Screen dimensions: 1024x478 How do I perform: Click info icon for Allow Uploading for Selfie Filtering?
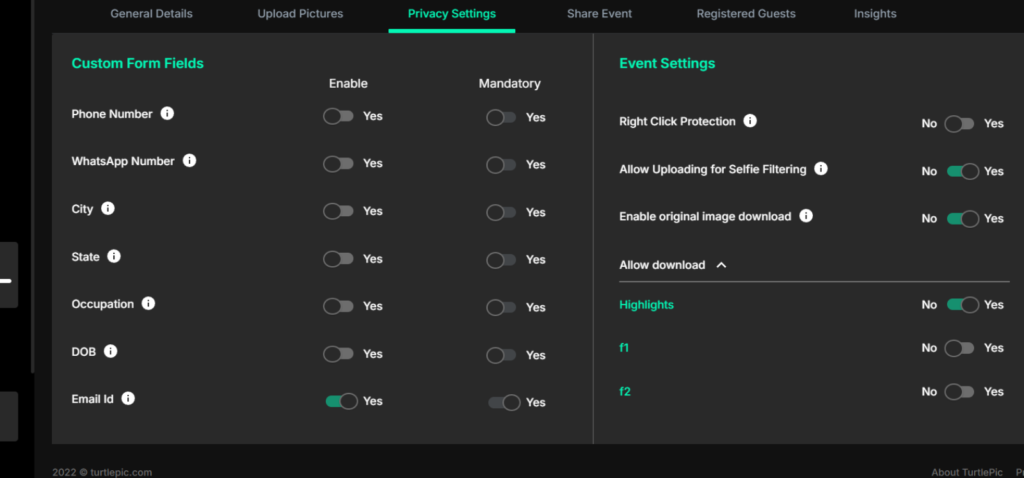click(820, 169)
